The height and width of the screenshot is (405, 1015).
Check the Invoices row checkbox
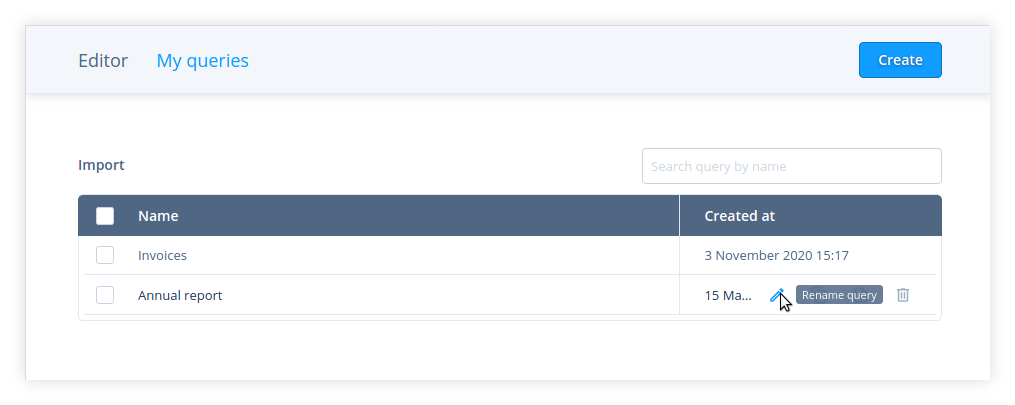coord(105,255)
